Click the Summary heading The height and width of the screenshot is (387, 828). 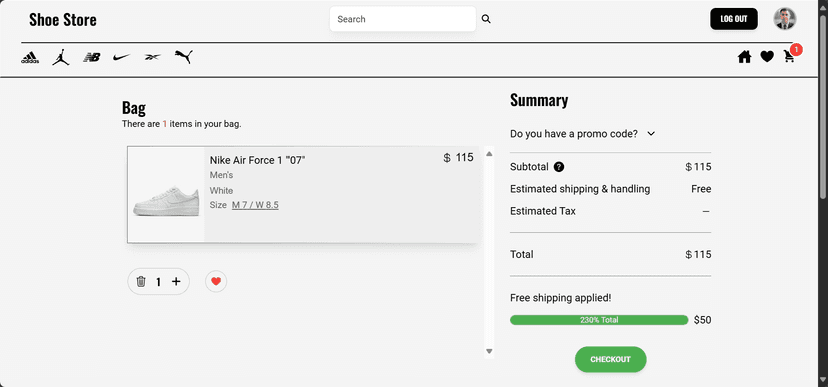point(539,100)
